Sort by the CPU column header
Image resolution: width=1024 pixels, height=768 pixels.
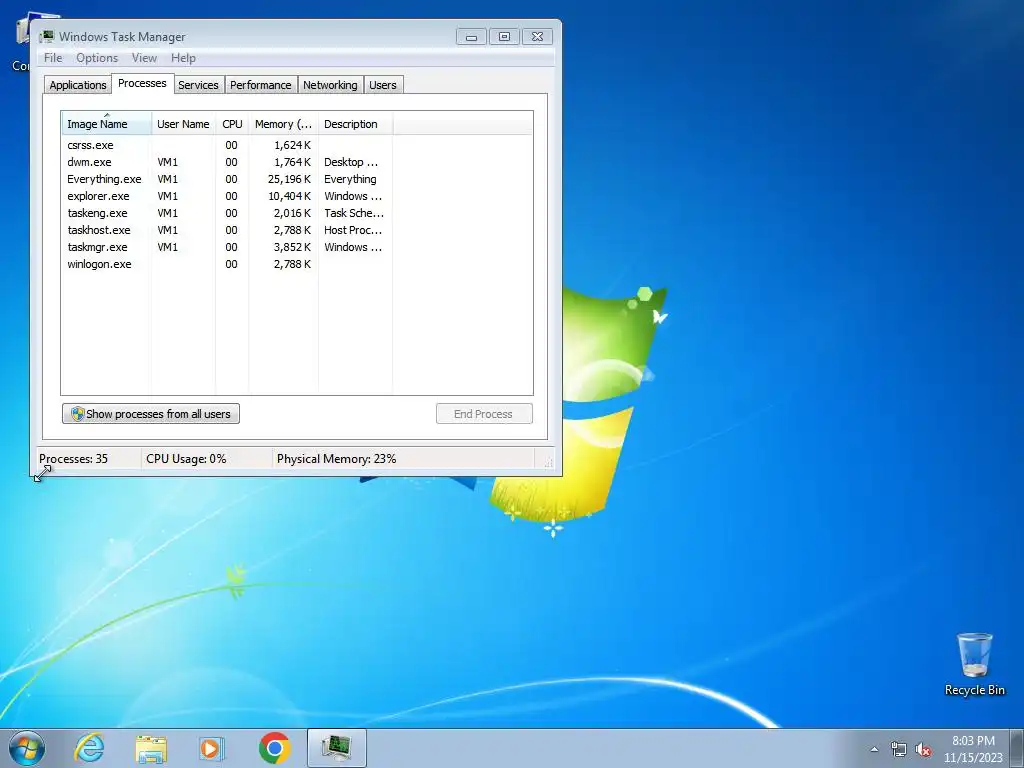(x=232, y=123)
